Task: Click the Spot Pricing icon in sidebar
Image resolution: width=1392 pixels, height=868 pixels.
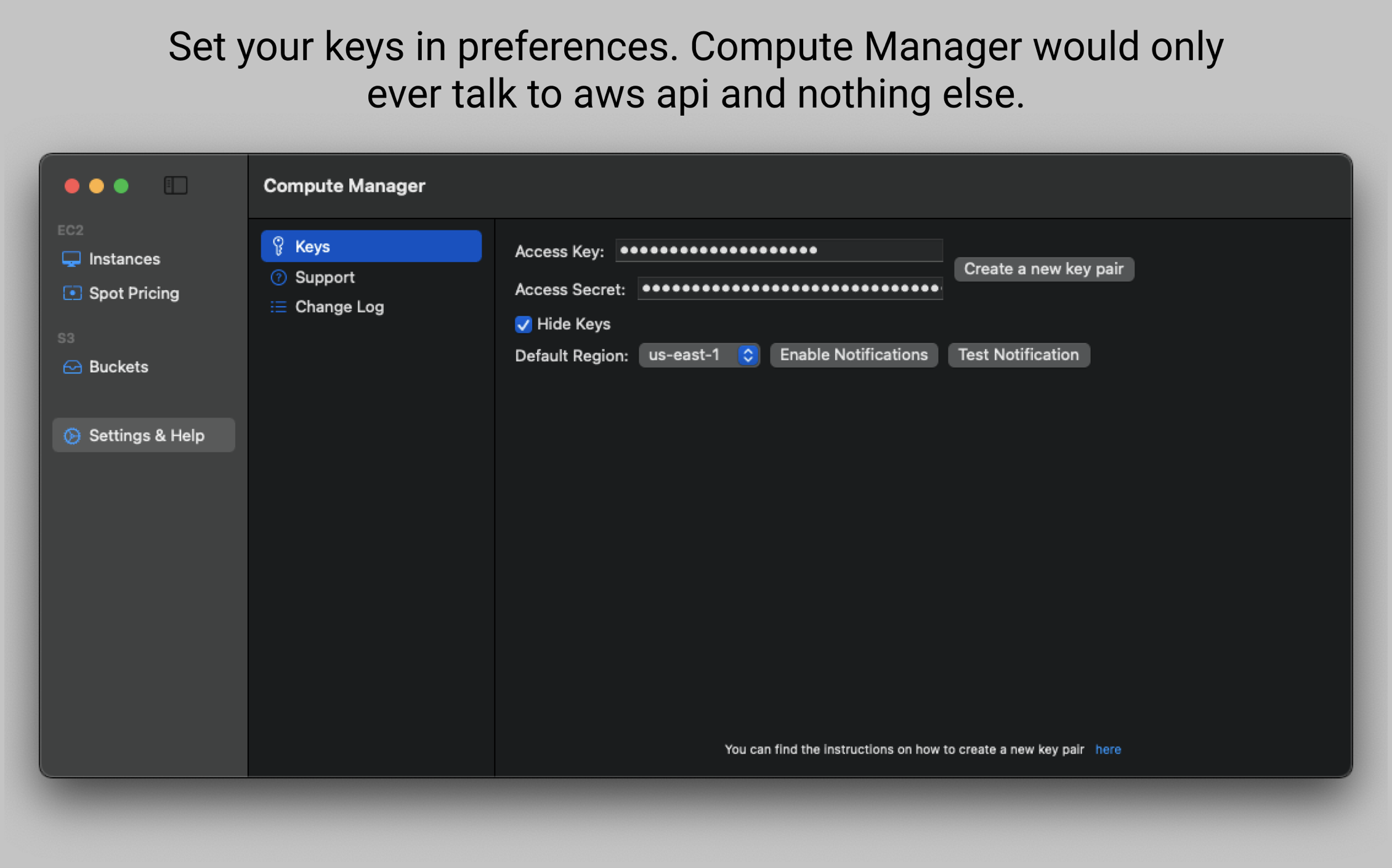Action: click(72, 293)
